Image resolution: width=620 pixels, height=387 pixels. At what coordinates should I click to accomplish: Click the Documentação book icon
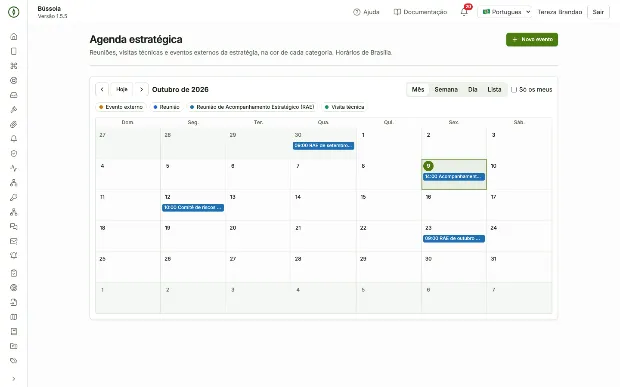click(x=397, y=12)
